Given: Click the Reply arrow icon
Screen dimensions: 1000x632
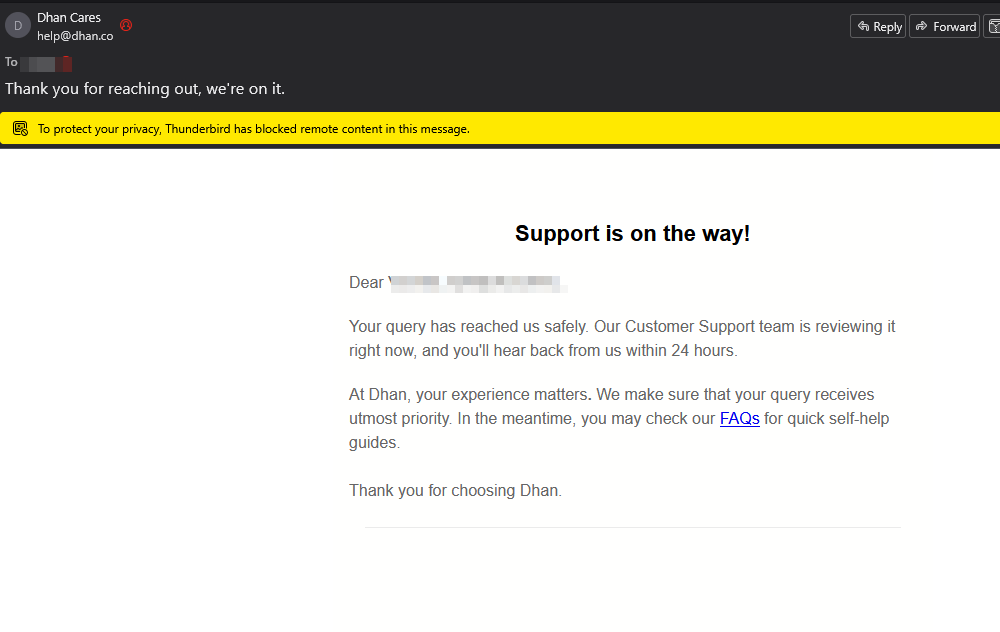Looking at the screenshot, I should [x=863, y=26].
